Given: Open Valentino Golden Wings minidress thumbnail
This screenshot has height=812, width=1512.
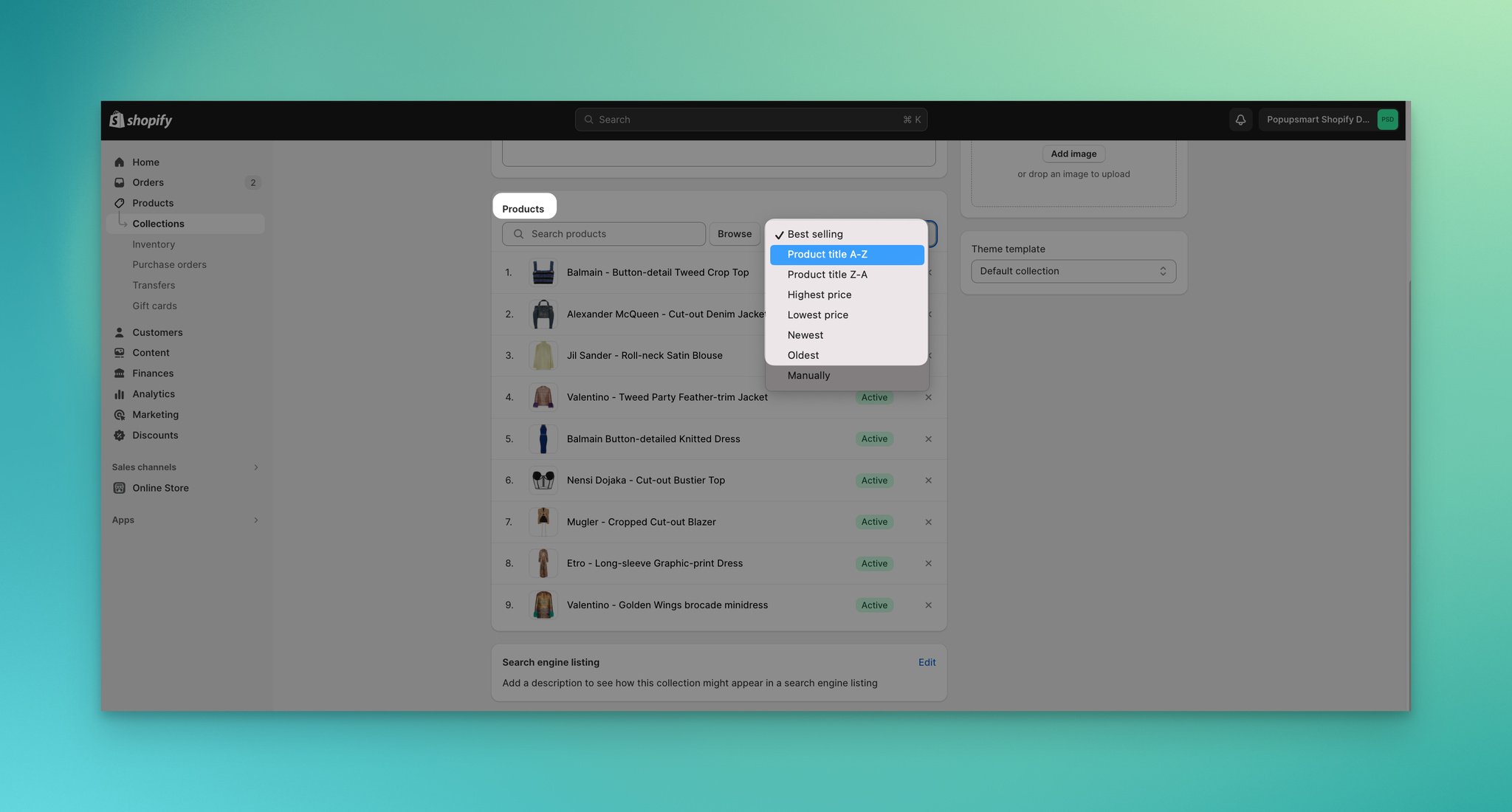Looking at the screenshot, I should point(543,605).
